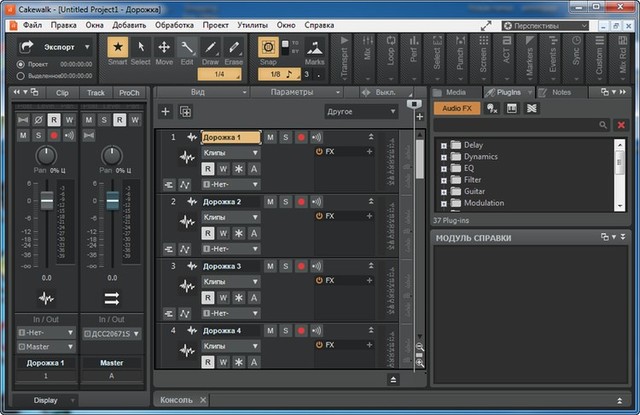640x415 pixels.
Task: Arm record on Дорожка 1
Action: tap(301, 137)
